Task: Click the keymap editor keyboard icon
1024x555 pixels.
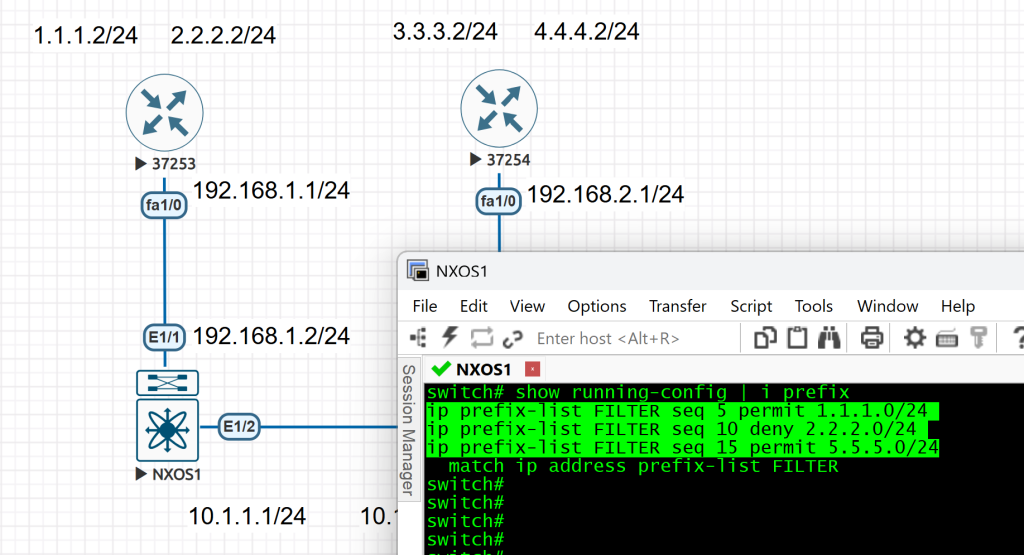Action: [x=947, y=338]
